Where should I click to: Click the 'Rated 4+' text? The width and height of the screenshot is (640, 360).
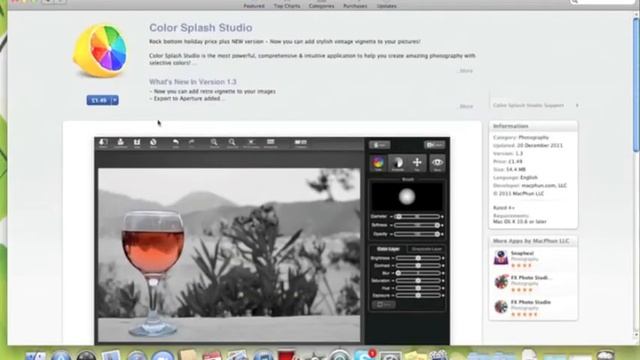click(x=504, y=208)
